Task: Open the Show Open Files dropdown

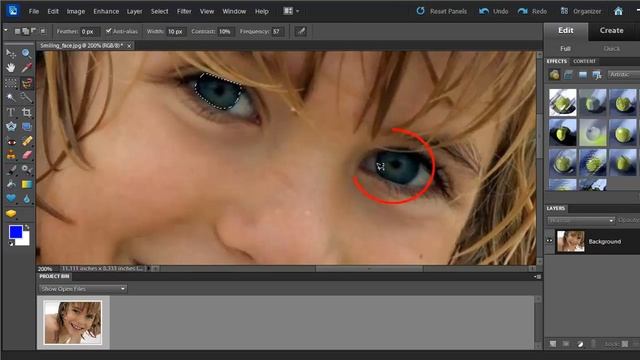Action: [83, 289]
